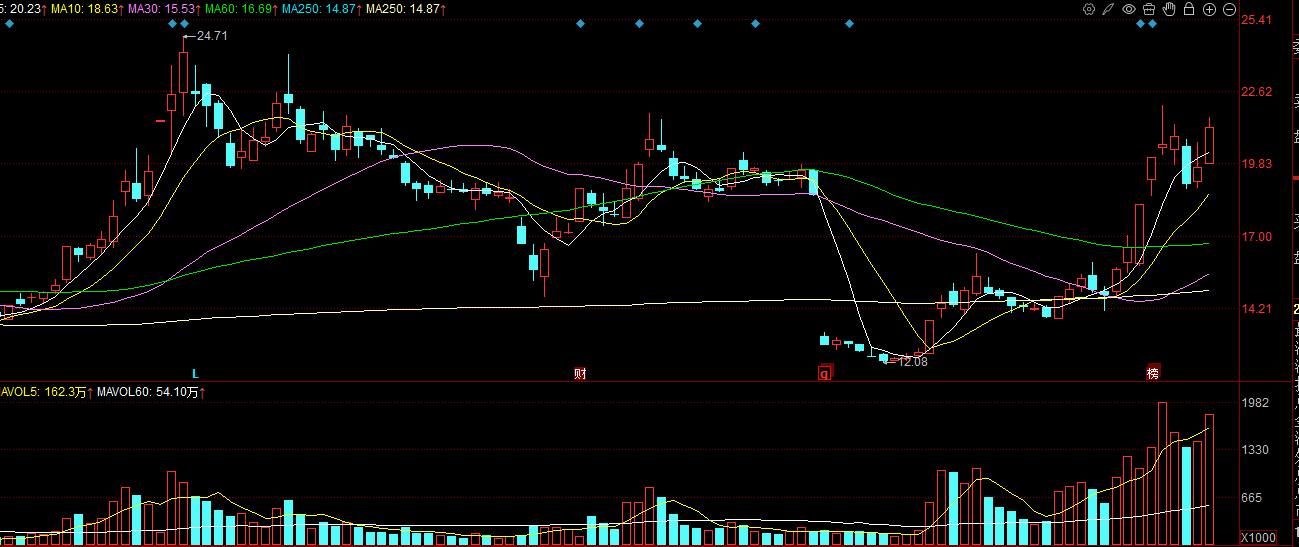Click the white MA250: 14.87 label
This screenshot has height=547, width=1299.
pyautogui.click(x=405, y=8)
